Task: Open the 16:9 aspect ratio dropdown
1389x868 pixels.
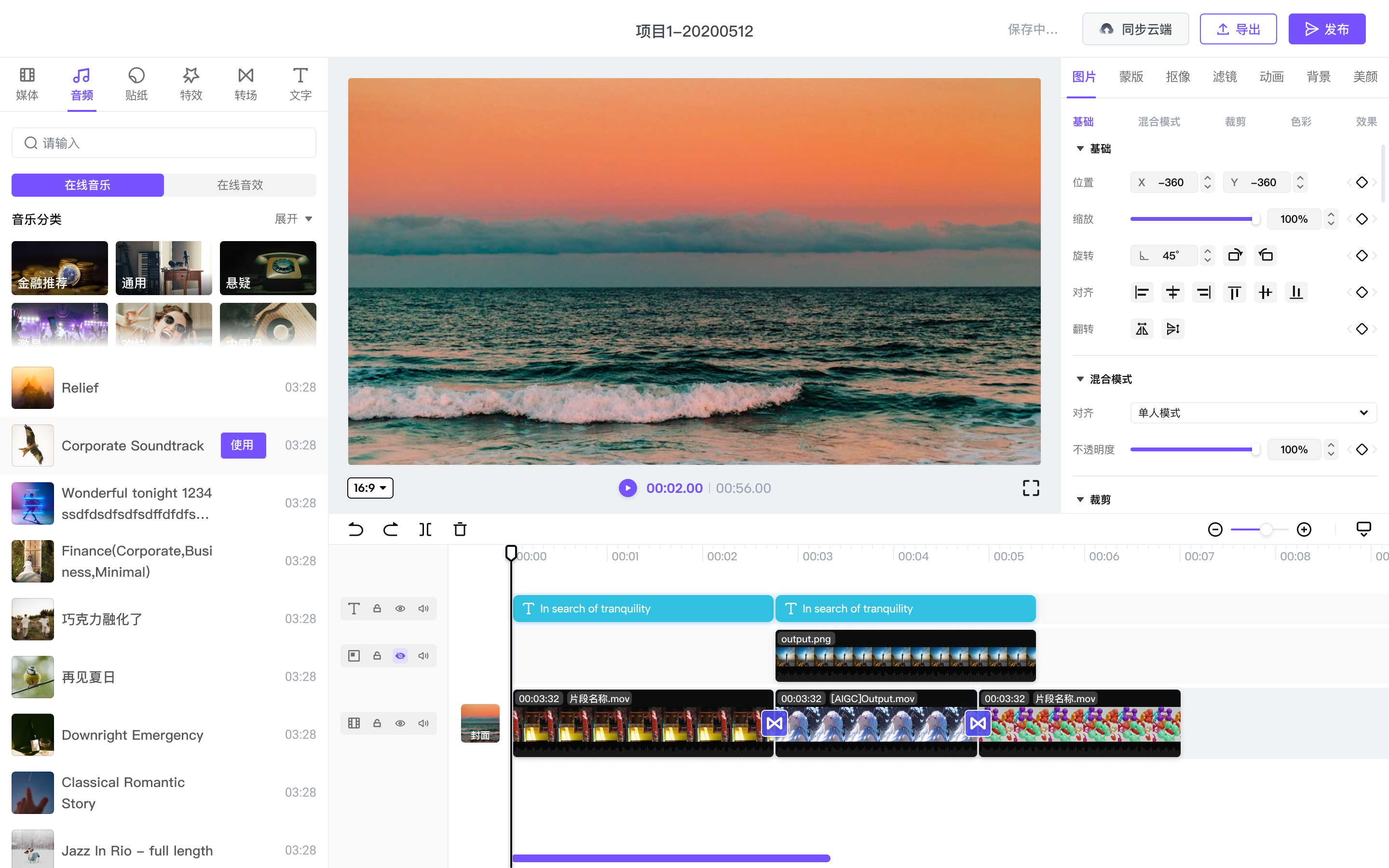Action: (x=370, y=488)
